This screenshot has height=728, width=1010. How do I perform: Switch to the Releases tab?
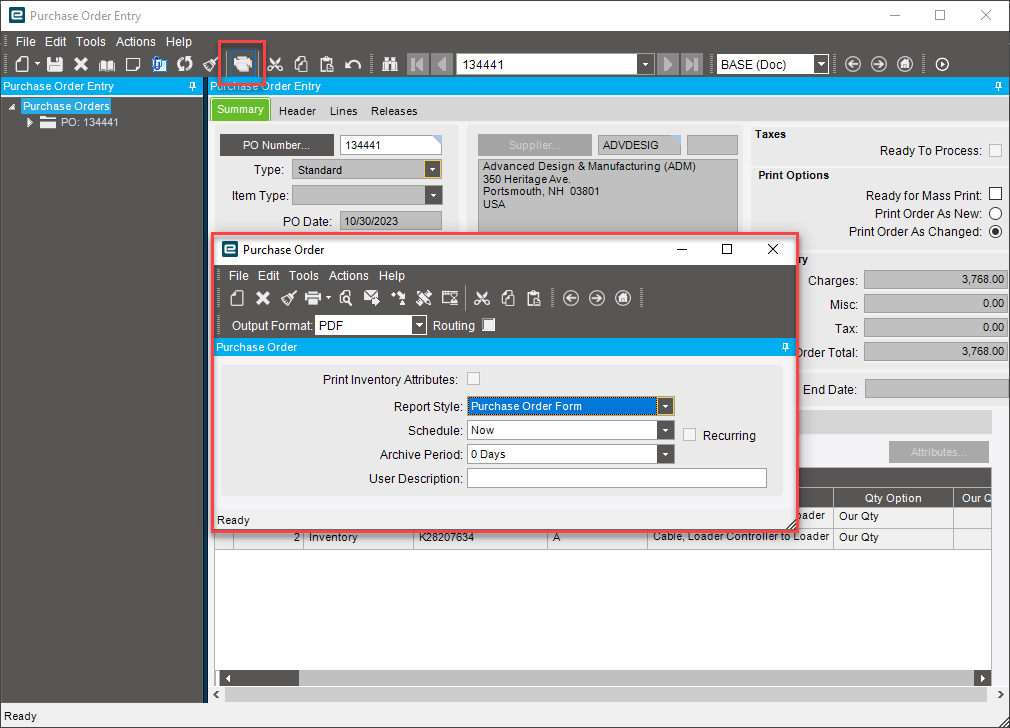pos(394,111)
